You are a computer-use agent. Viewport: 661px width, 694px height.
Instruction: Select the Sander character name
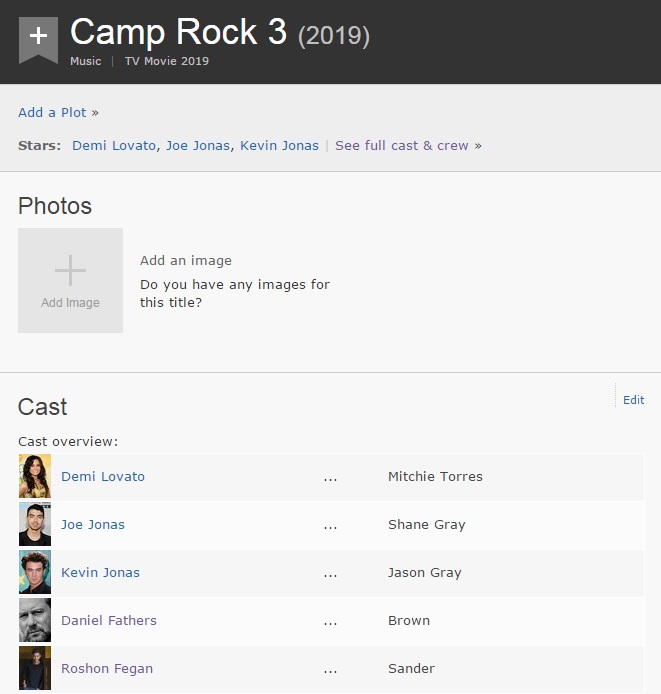pyautogui.click(x=411, y=668)
